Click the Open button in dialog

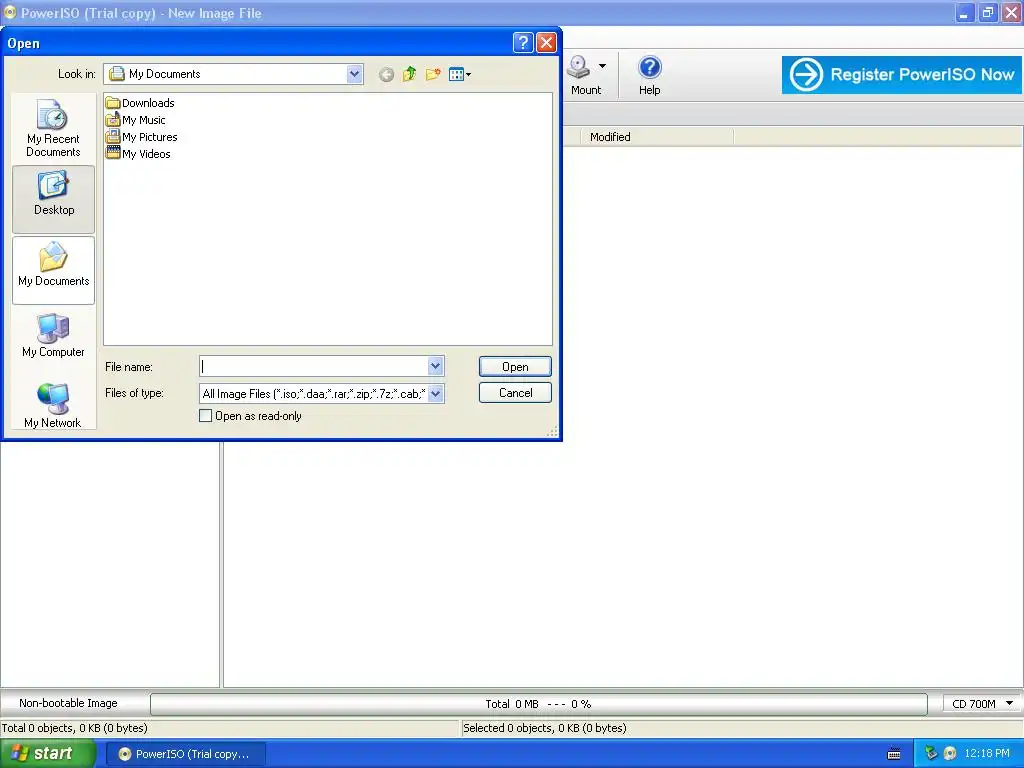[x=515, y=367]
